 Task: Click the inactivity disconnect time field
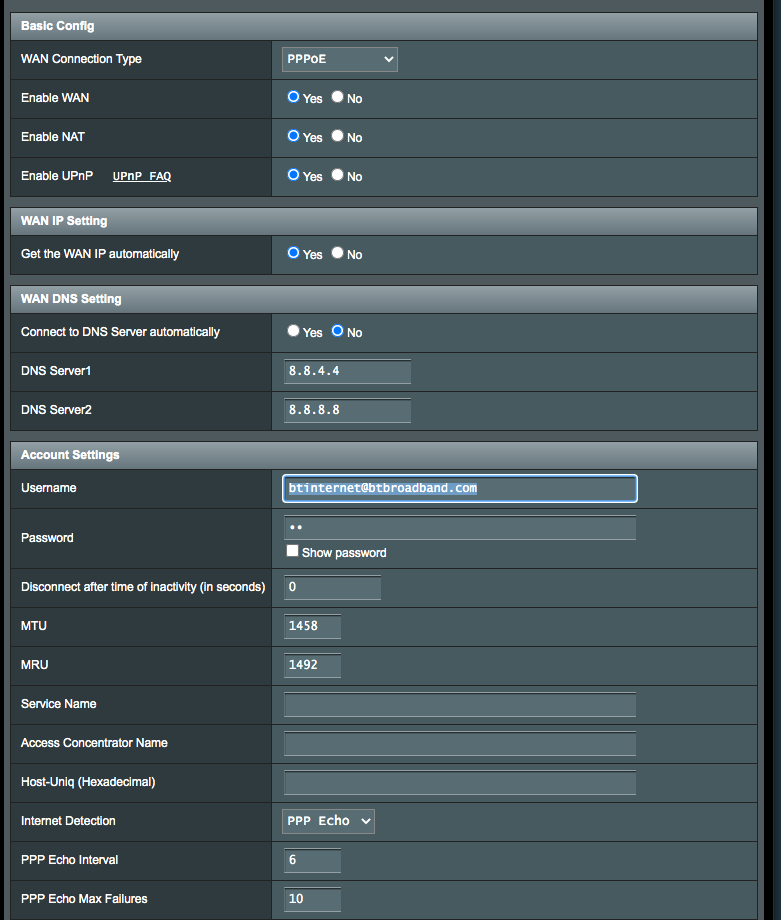pos(332,587)
